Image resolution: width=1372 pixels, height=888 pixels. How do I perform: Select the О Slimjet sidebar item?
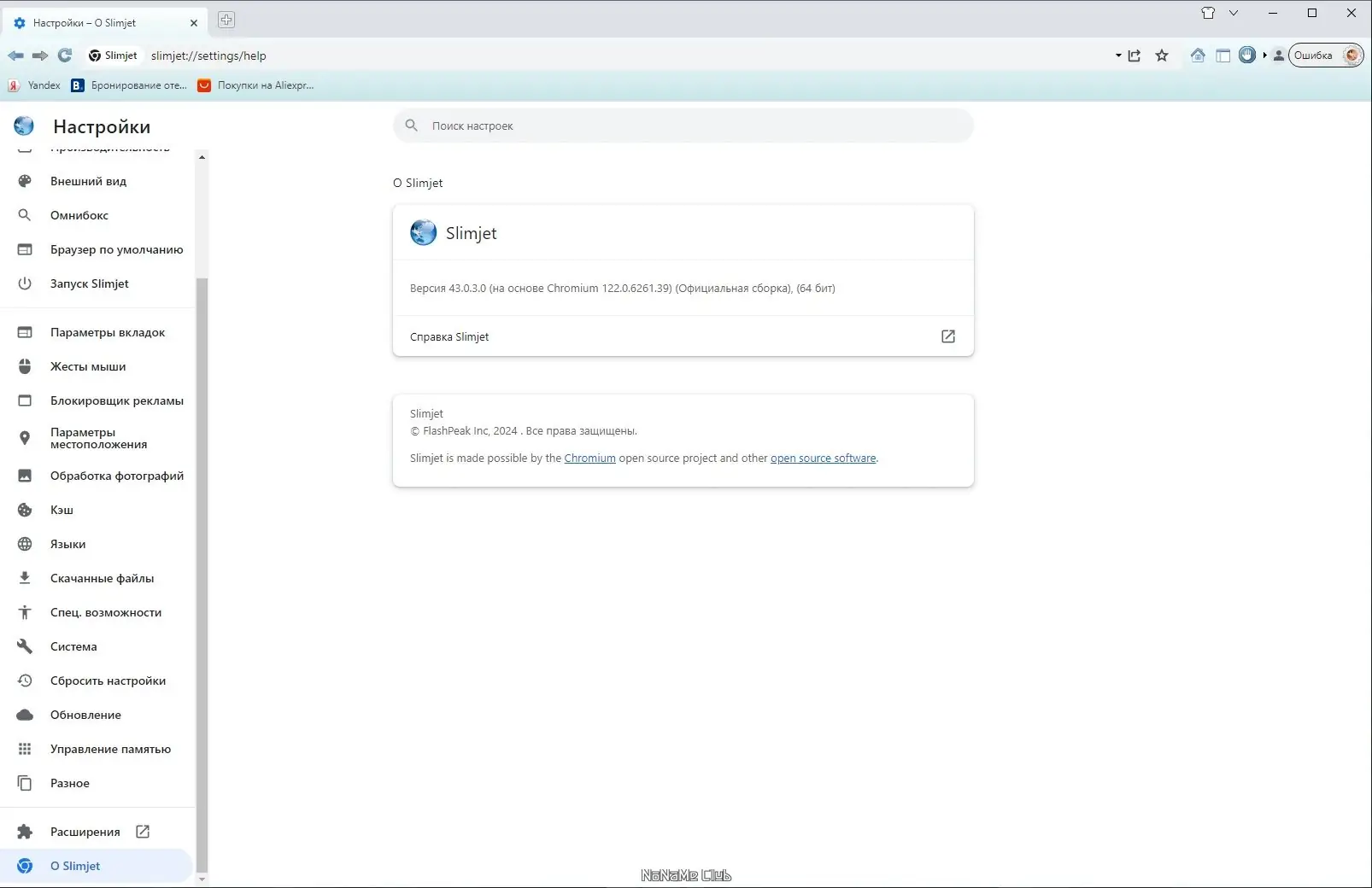tap(97, 866)
